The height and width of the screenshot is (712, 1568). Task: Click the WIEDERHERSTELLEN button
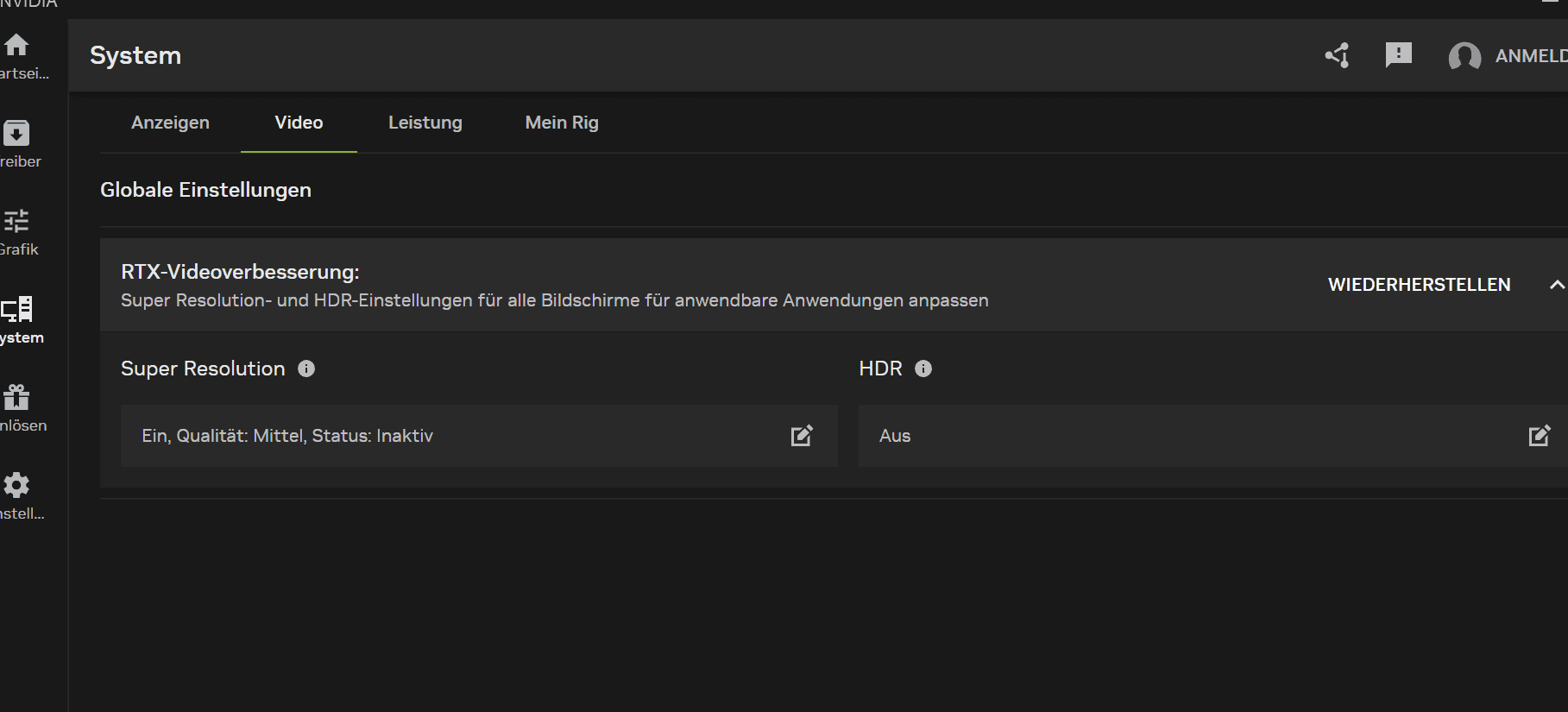pyautogui.click(x=1419, y=285)
